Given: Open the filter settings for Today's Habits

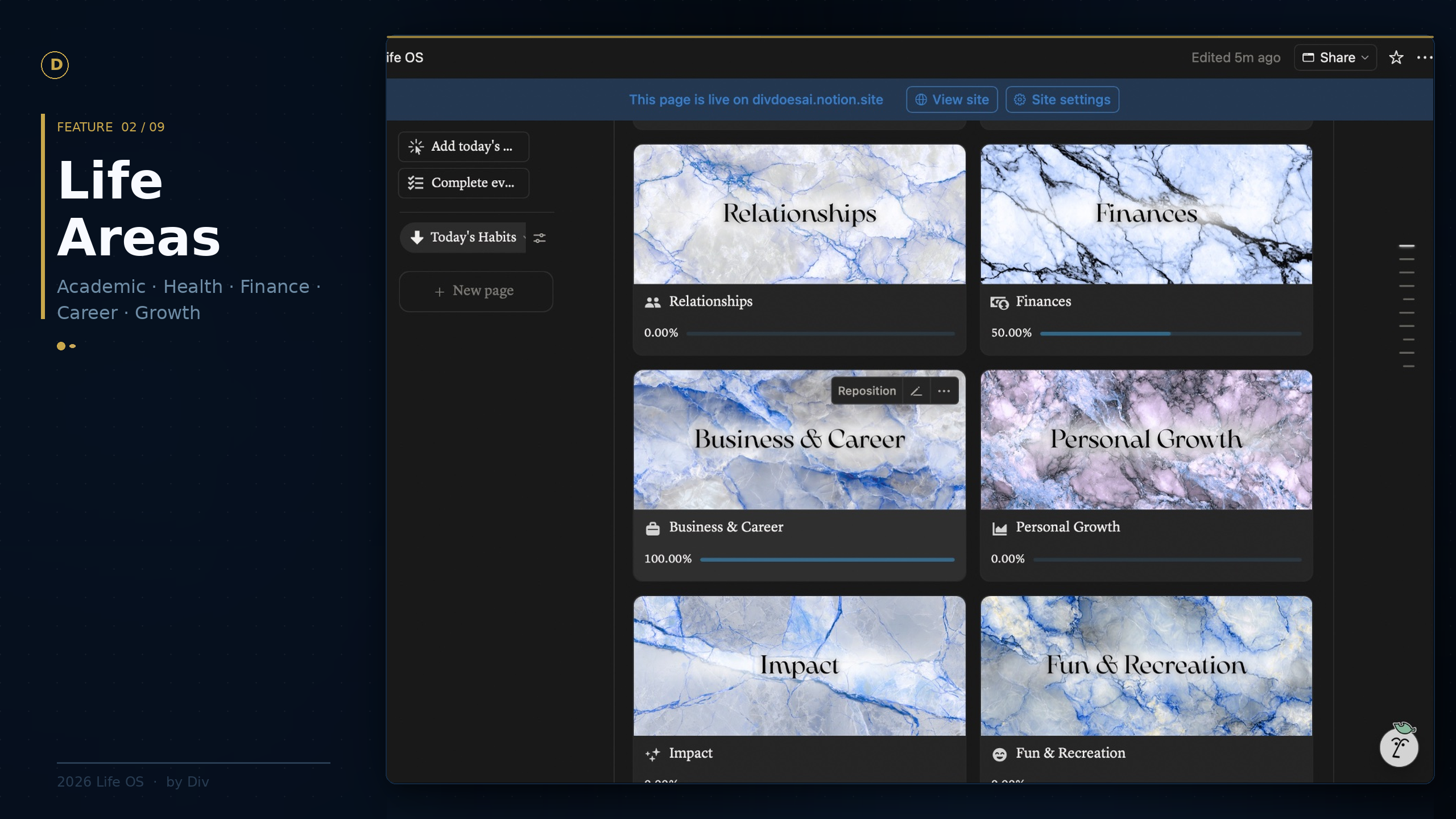Looking at the screenshot, I should 539,237.
